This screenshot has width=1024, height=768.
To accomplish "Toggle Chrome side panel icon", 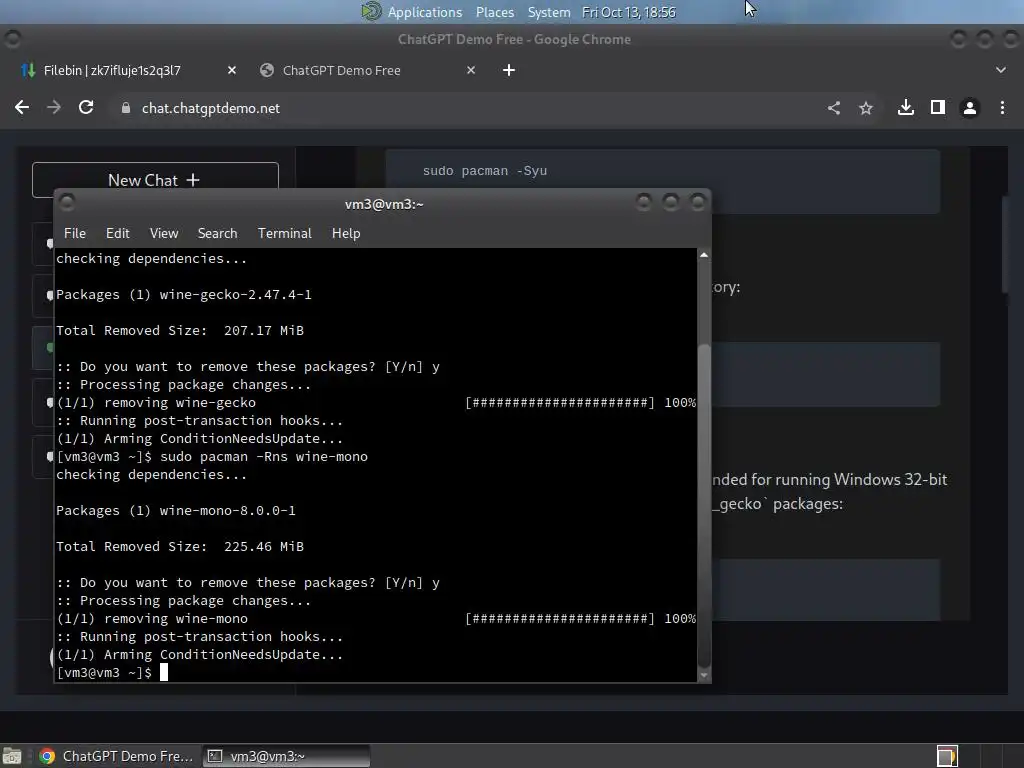I will coord(938,108).
